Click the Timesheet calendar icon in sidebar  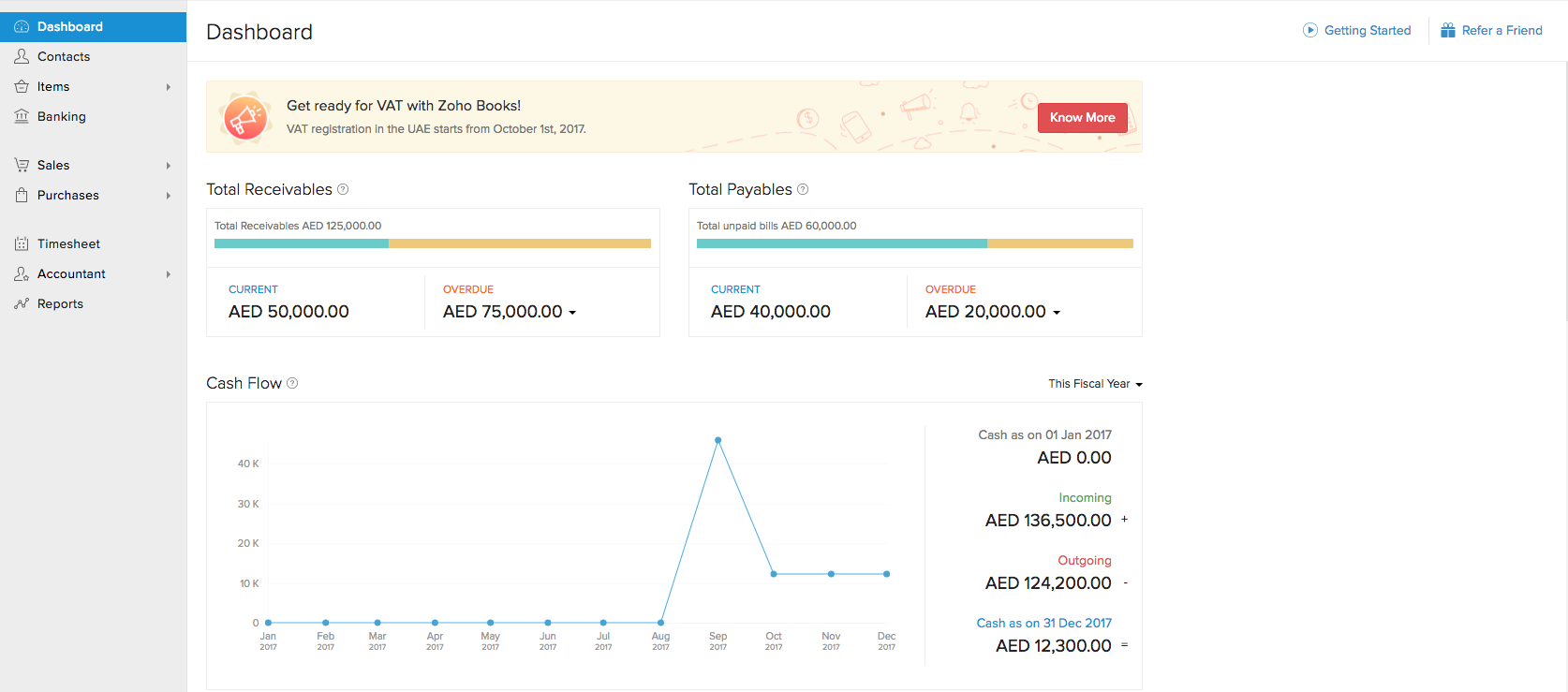(x=22, y=244)
